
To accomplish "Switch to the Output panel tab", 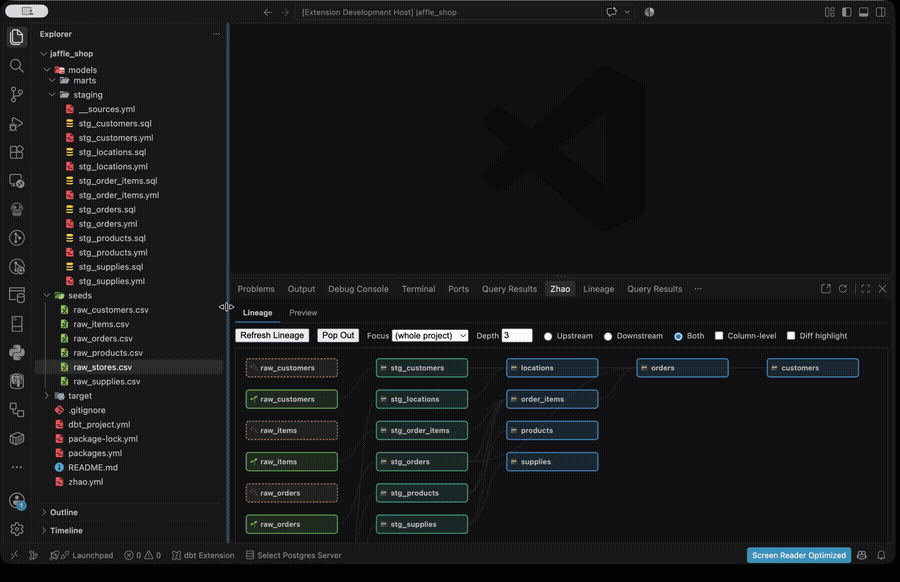I will click(x=301, y=289).
